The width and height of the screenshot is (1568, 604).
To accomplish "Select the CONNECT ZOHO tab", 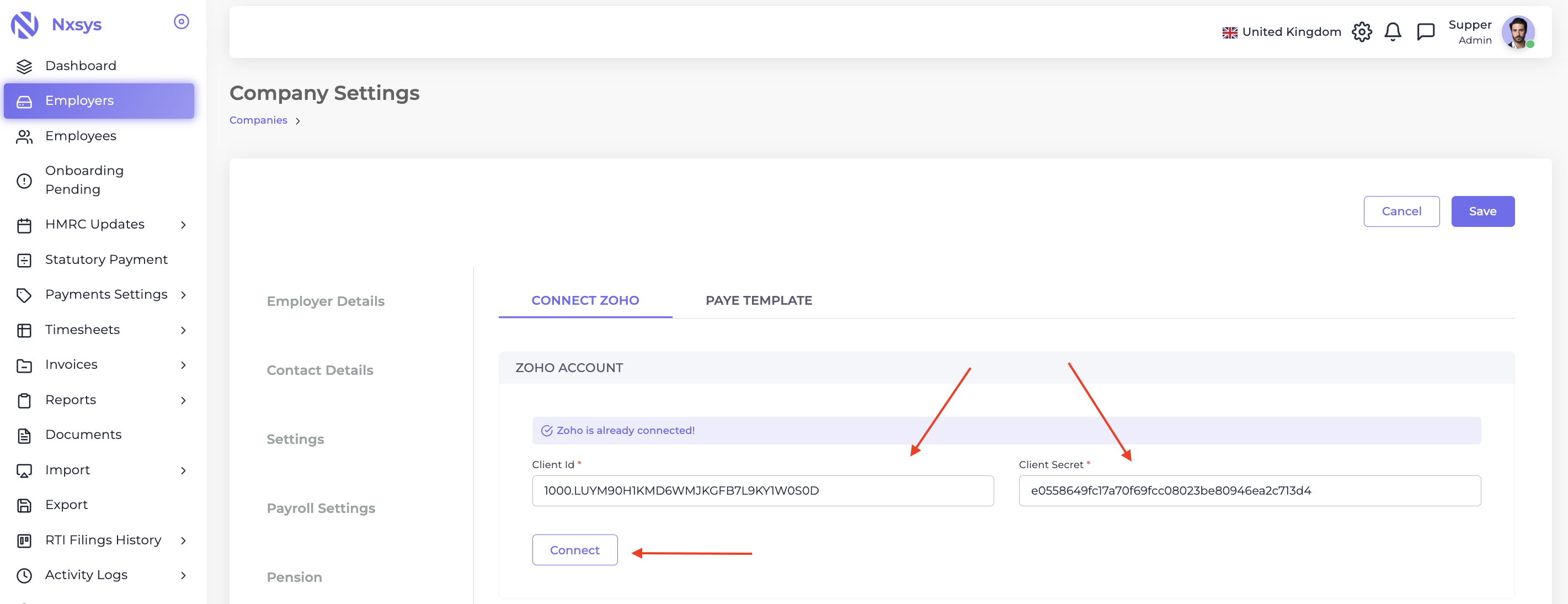I will click(585, 300).
